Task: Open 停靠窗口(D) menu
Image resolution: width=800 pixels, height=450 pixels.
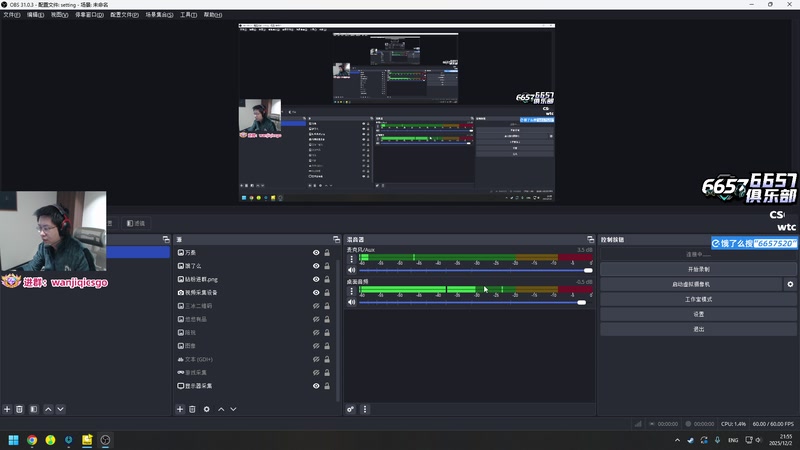Action: pyautogui.click(x=89, y=15)
